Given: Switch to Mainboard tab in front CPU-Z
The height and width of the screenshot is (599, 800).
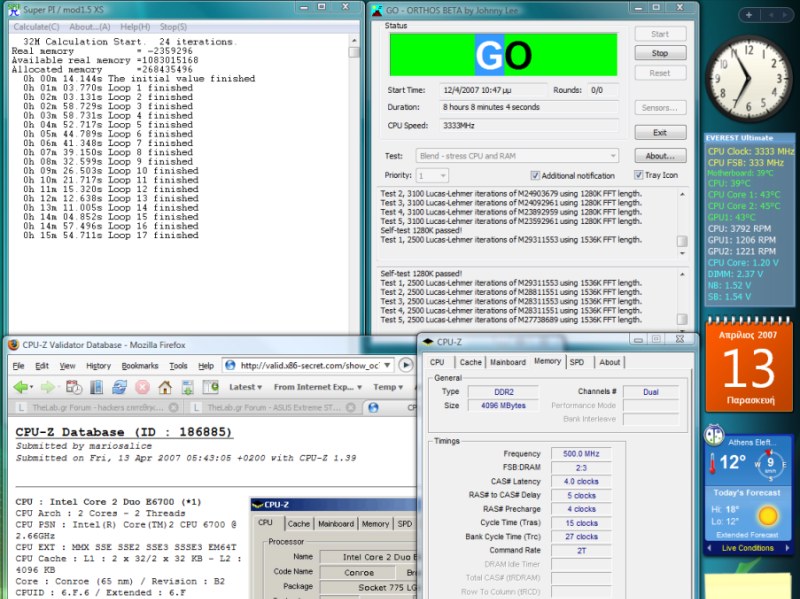Looking at the screenshot, I should (x=508, y=362).
